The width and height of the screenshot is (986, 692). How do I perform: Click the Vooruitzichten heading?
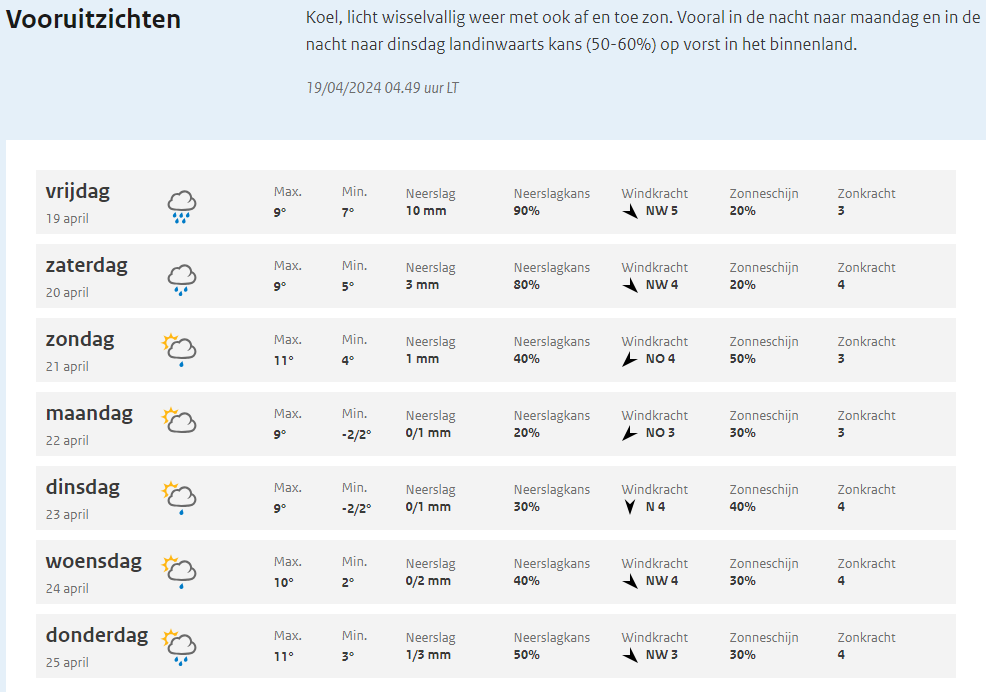point(93,19)
